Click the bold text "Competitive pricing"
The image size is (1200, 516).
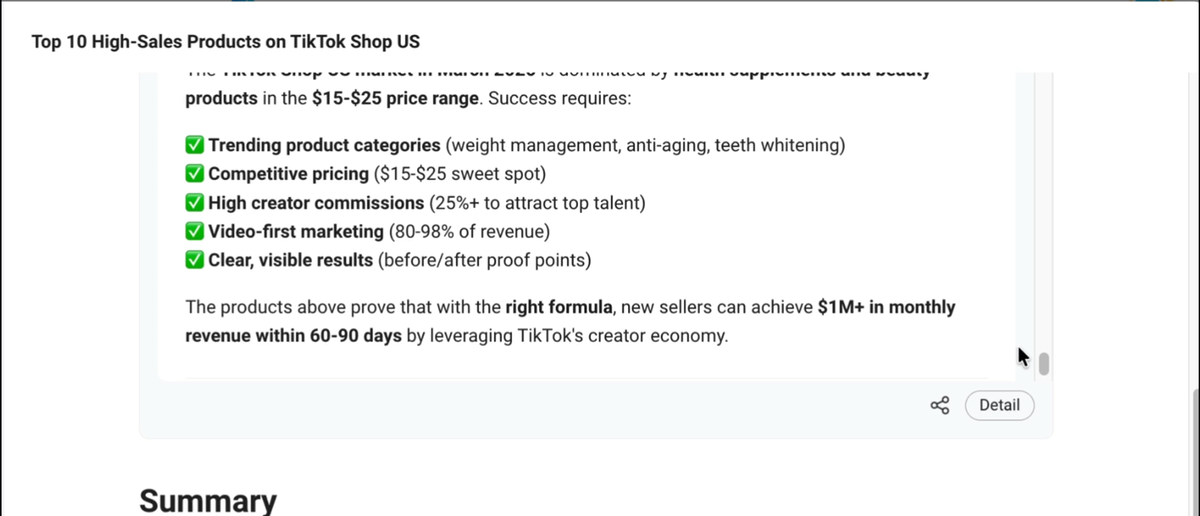288,174
